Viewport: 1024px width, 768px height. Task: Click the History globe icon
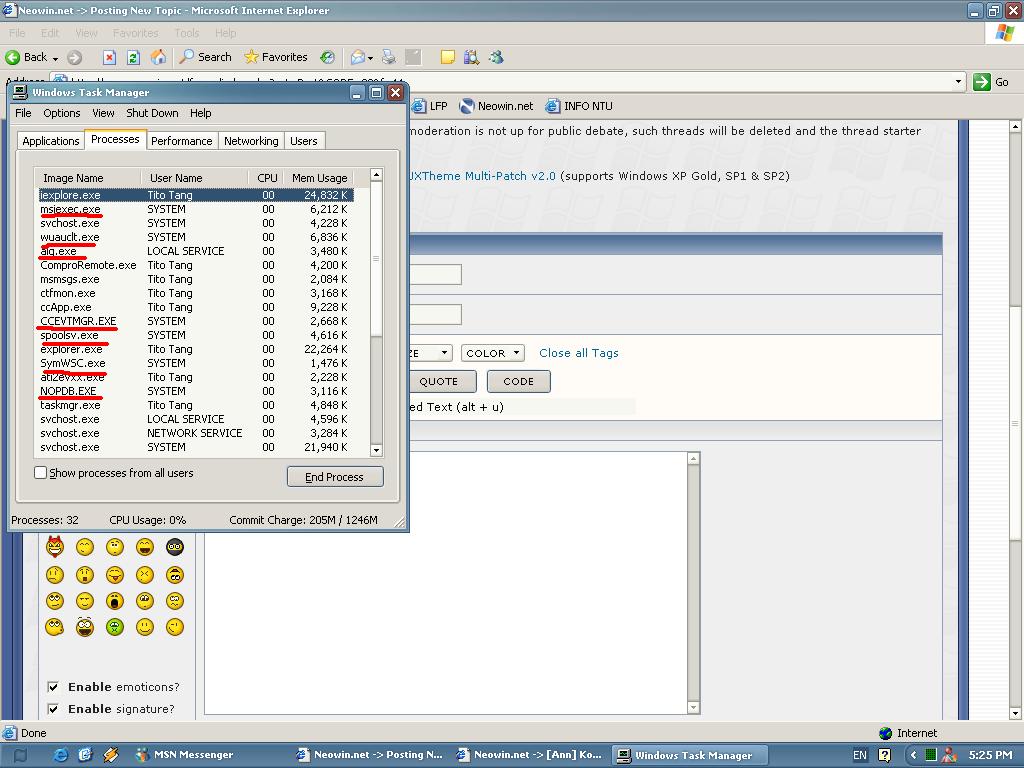pos(326,57)
